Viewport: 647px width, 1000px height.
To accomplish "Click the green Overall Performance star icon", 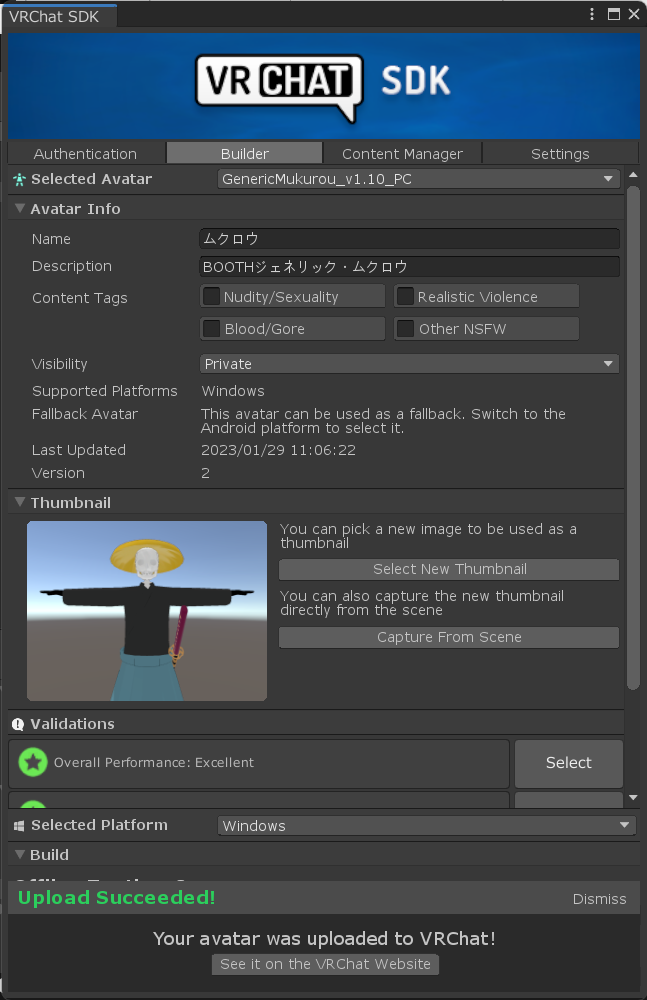I will (33, 762).
